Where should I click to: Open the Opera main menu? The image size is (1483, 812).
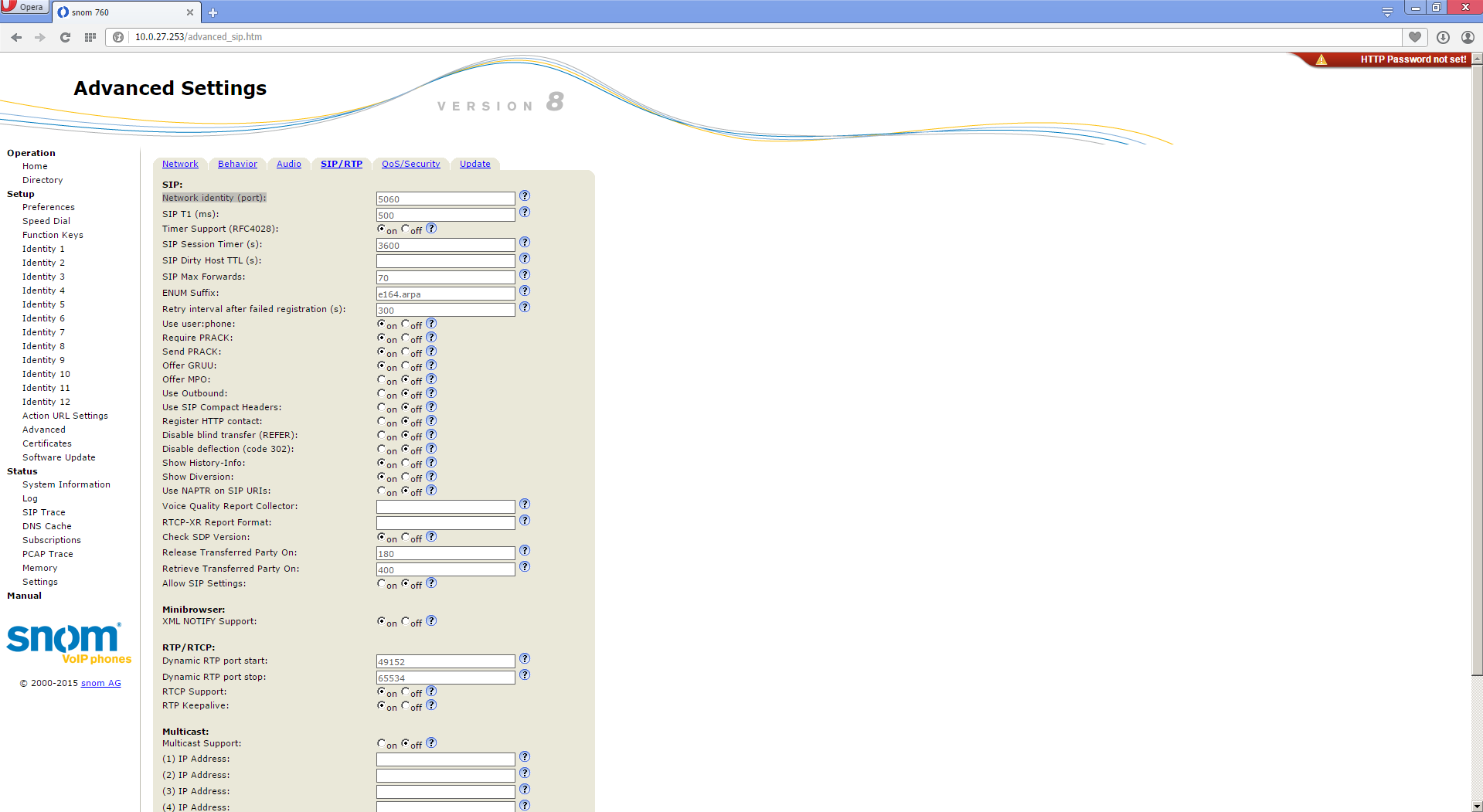[x=23, y=7]
